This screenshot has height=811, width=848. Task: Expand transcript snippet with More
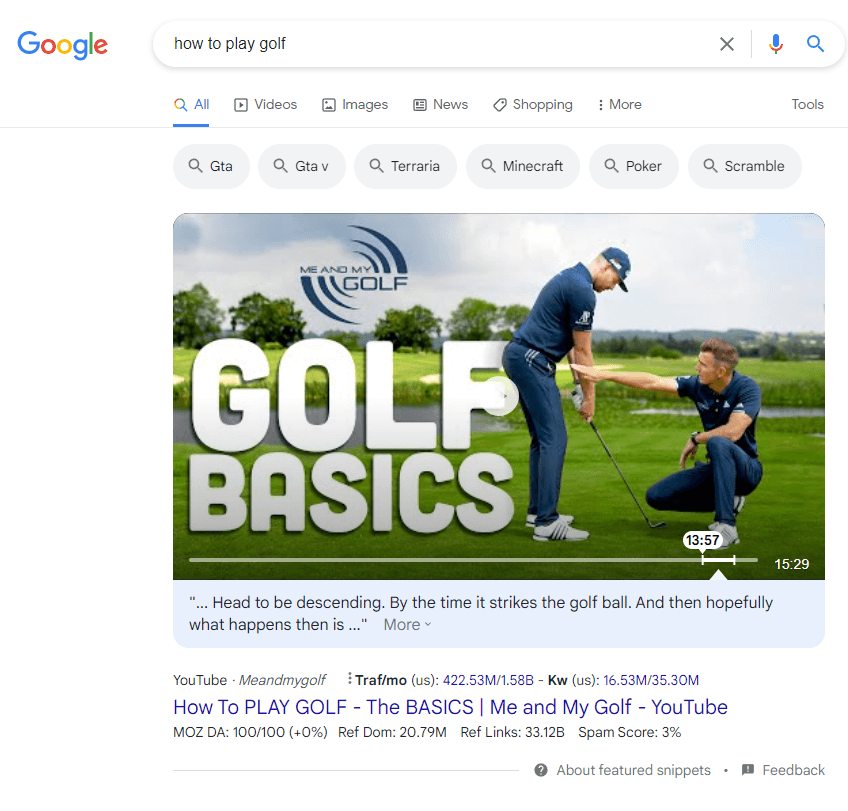coord(407,625)
